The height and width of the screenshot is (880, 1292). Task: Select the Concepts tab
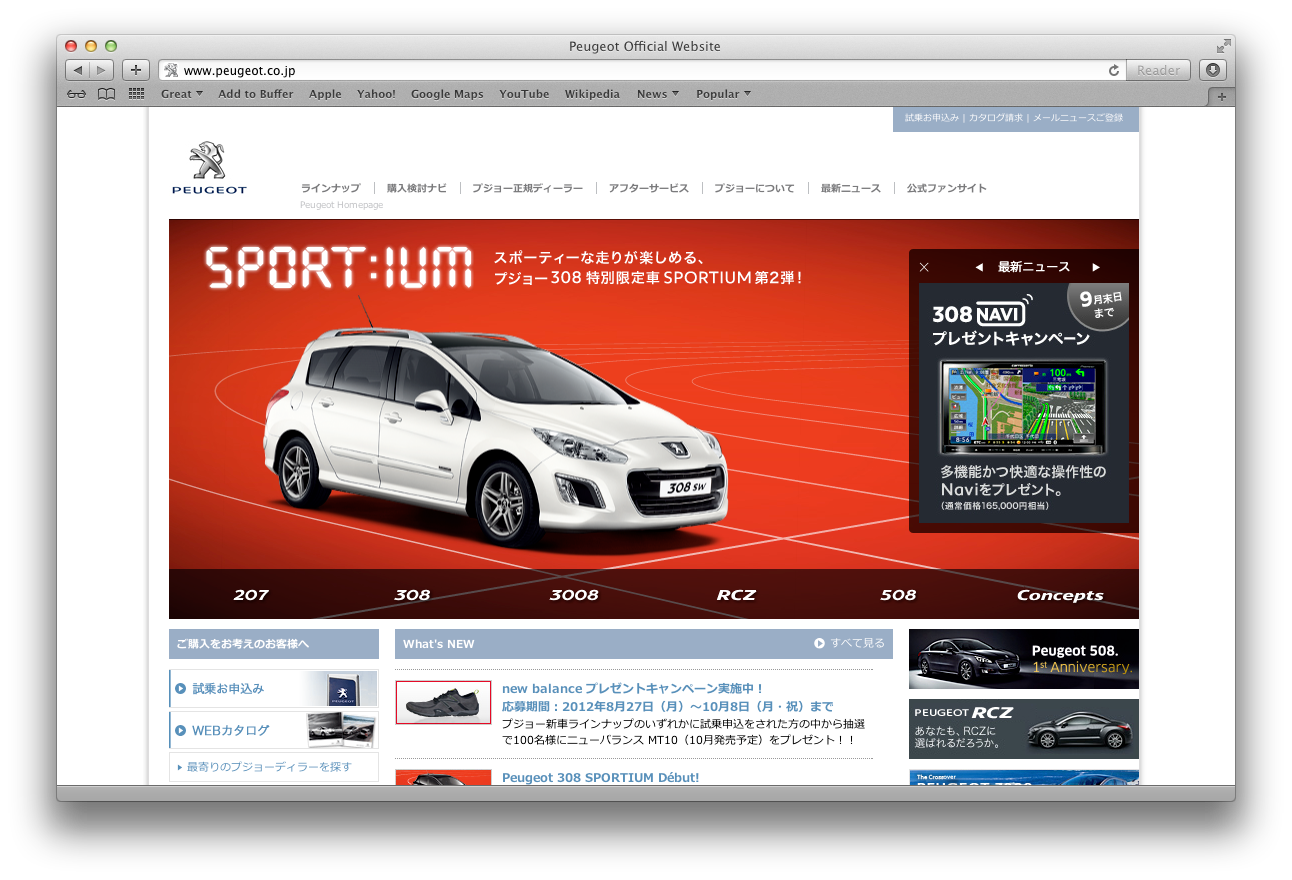coord(1060,595)
